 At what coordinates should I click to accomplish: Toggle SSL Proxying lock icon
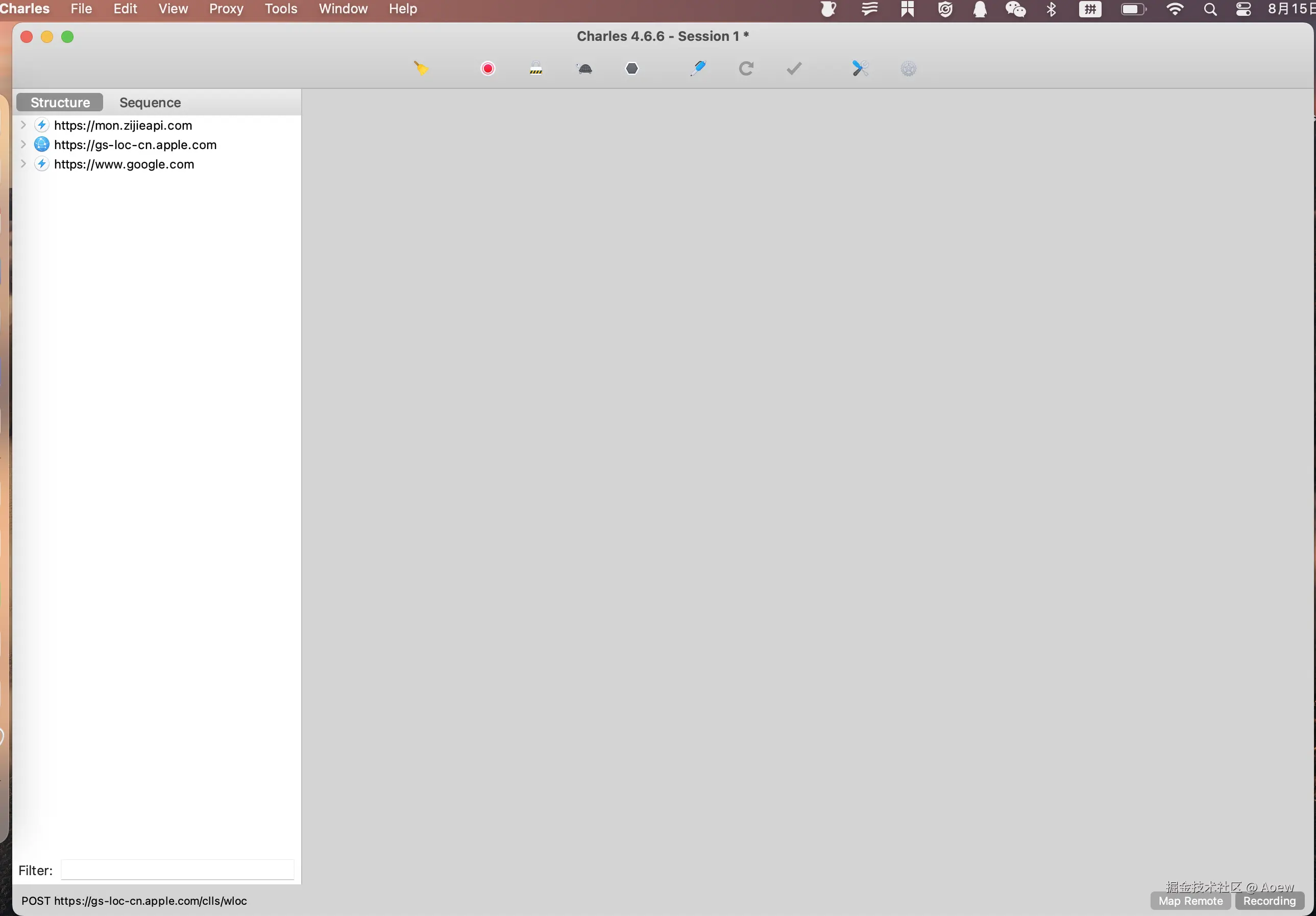[x=536, y=69]
